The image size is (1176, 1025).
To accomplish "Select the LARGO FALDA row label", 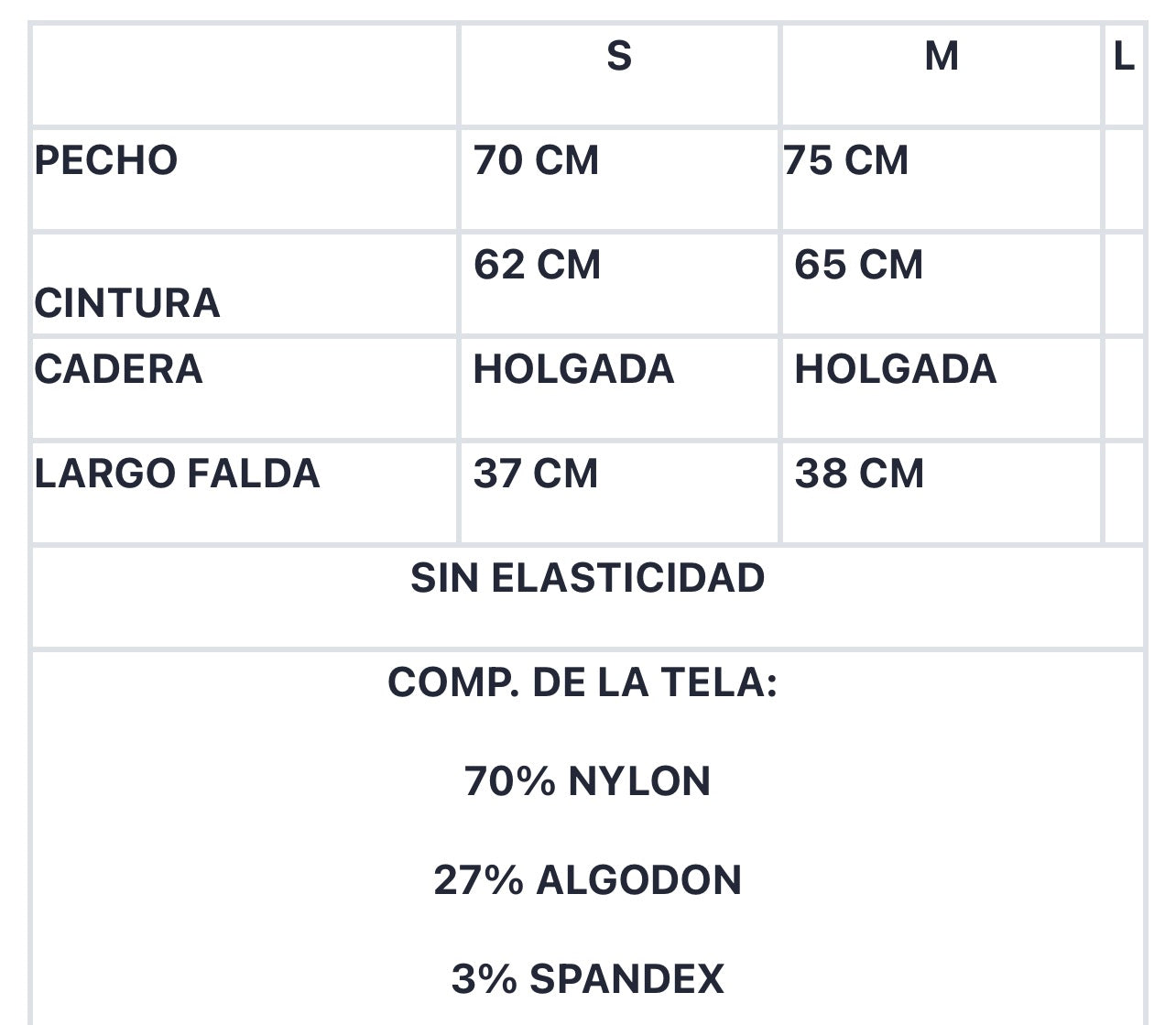I will point(178,474).
